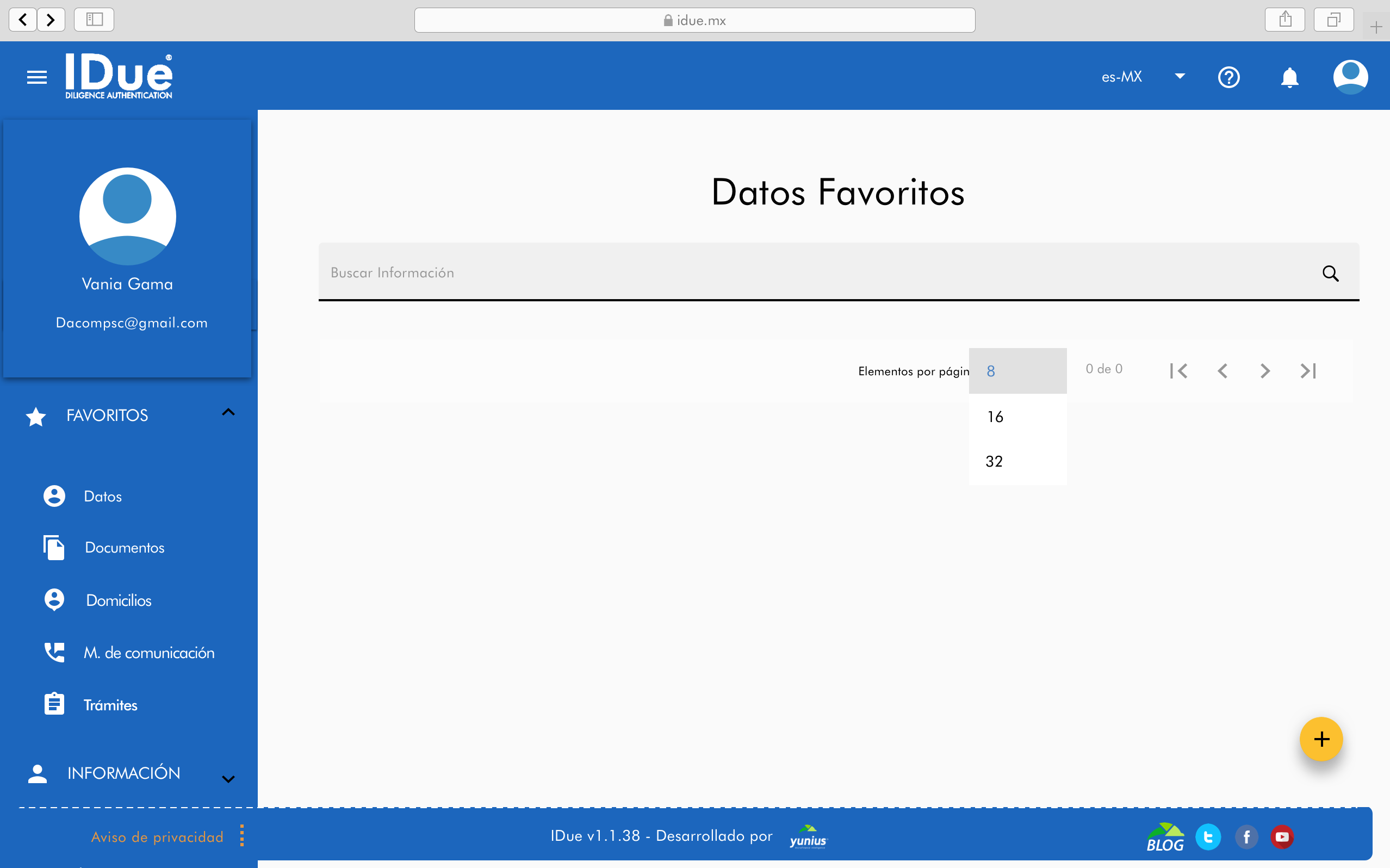Open the YouTube channel icon
The height and width of the screenshot is (868, 1390).
pyautogui.click(x=1282, y=837)
